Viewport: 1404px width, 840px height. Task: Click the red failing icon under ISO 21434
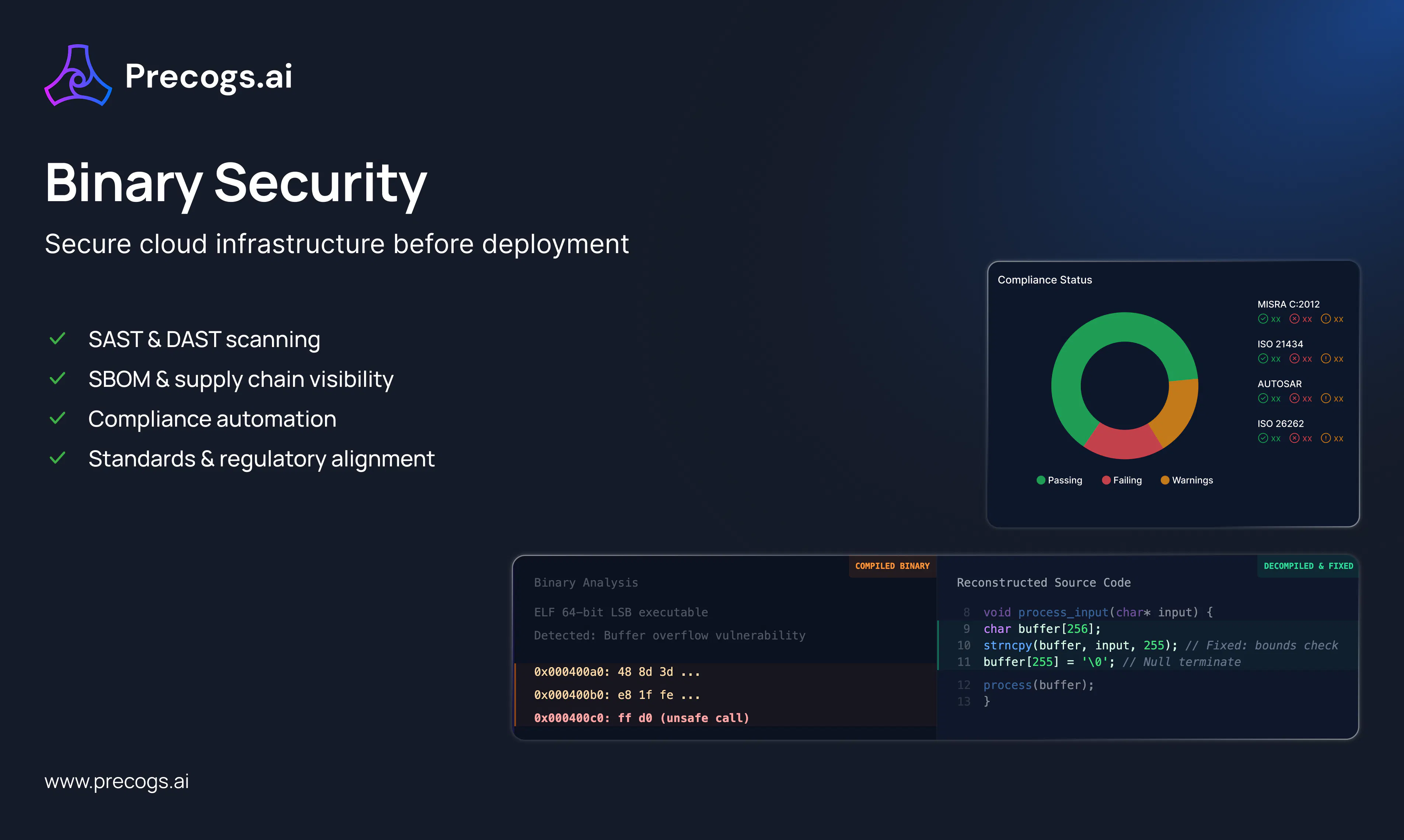pos(1294,358)
